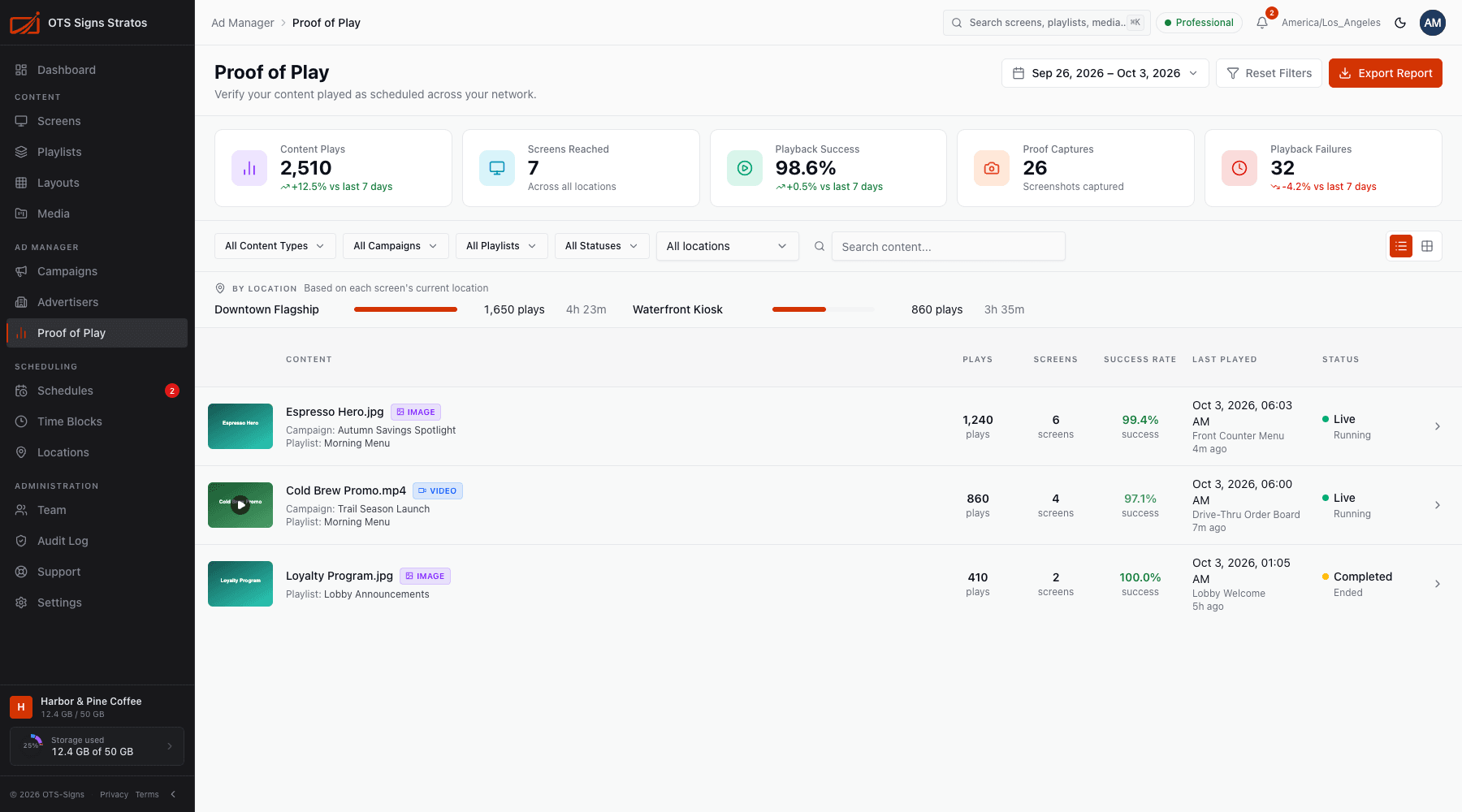The image size is (1462, 812).
Task: Click the Professional plan badge
Action: (x=1199, y=23)
